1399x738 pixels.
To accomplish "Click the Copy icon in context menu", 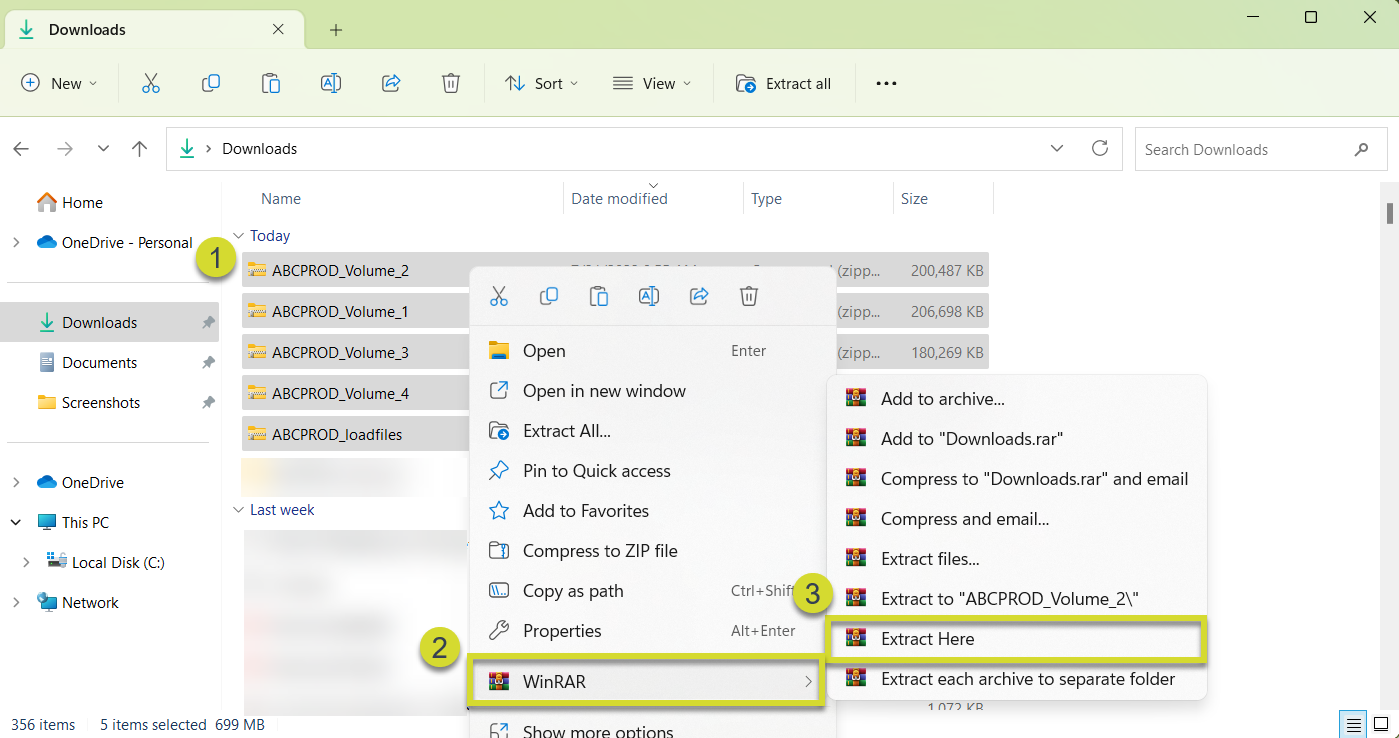I will (x=549, y=296).
